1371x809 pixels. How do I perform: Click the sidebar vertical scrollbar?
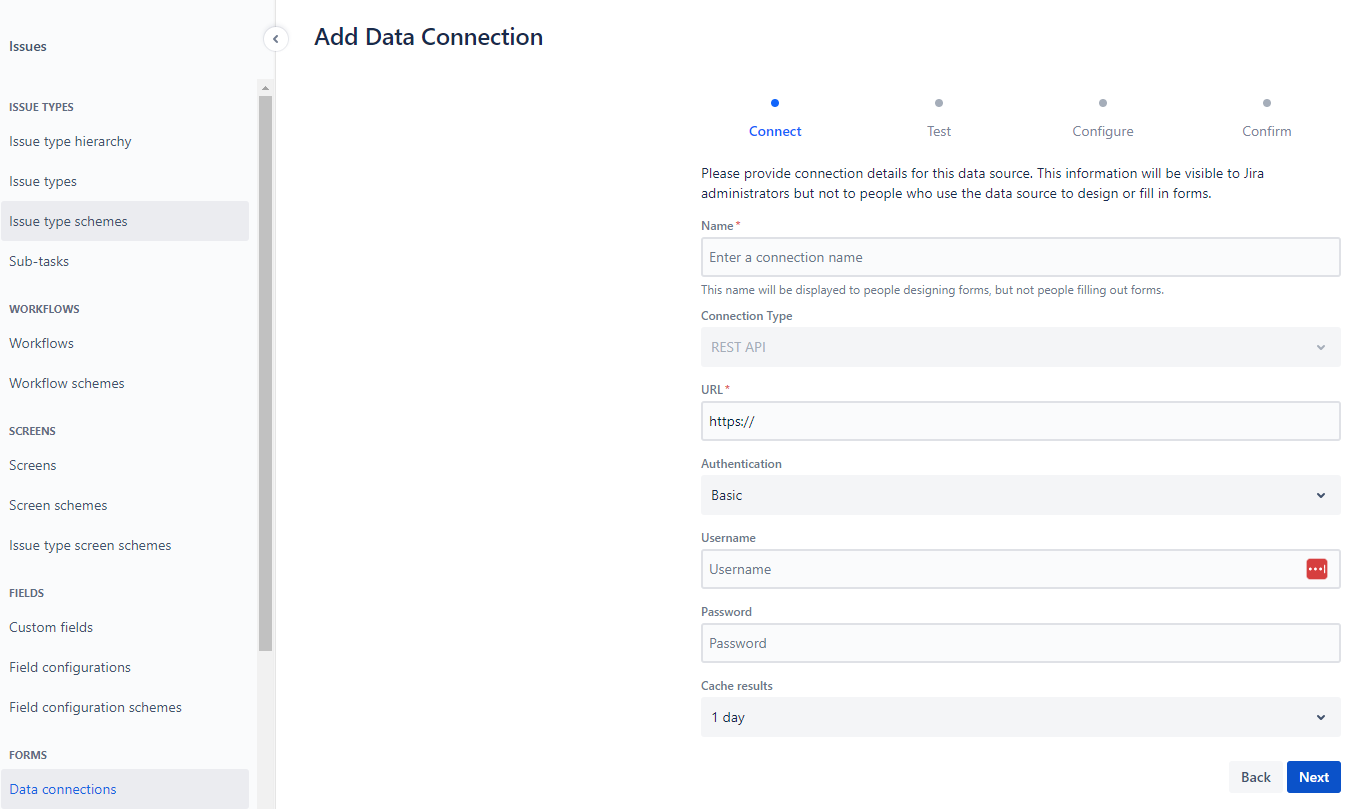pyautogui.click(x=265, y=373)
